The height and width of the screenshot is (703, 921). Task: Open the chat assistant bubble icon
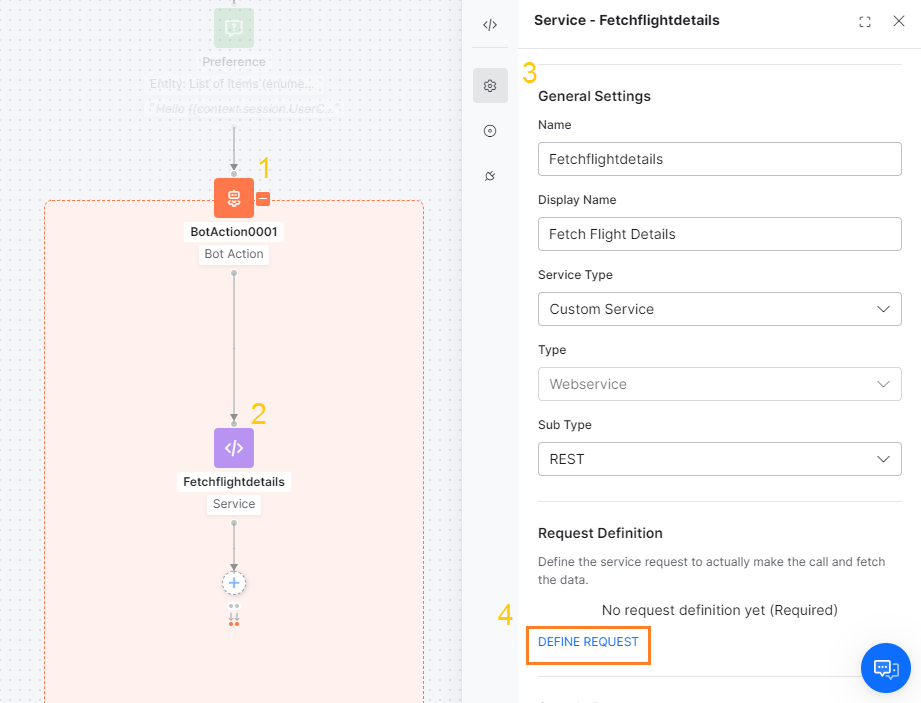click(884, 668)
